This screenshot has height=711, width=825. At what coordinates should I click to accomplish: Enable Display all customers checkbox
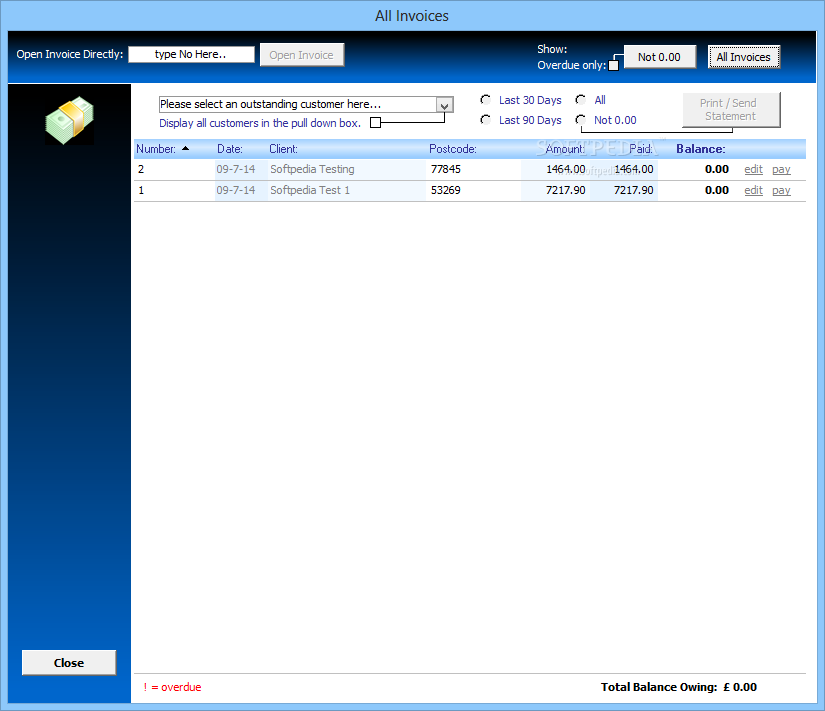(x=375, y=123)
